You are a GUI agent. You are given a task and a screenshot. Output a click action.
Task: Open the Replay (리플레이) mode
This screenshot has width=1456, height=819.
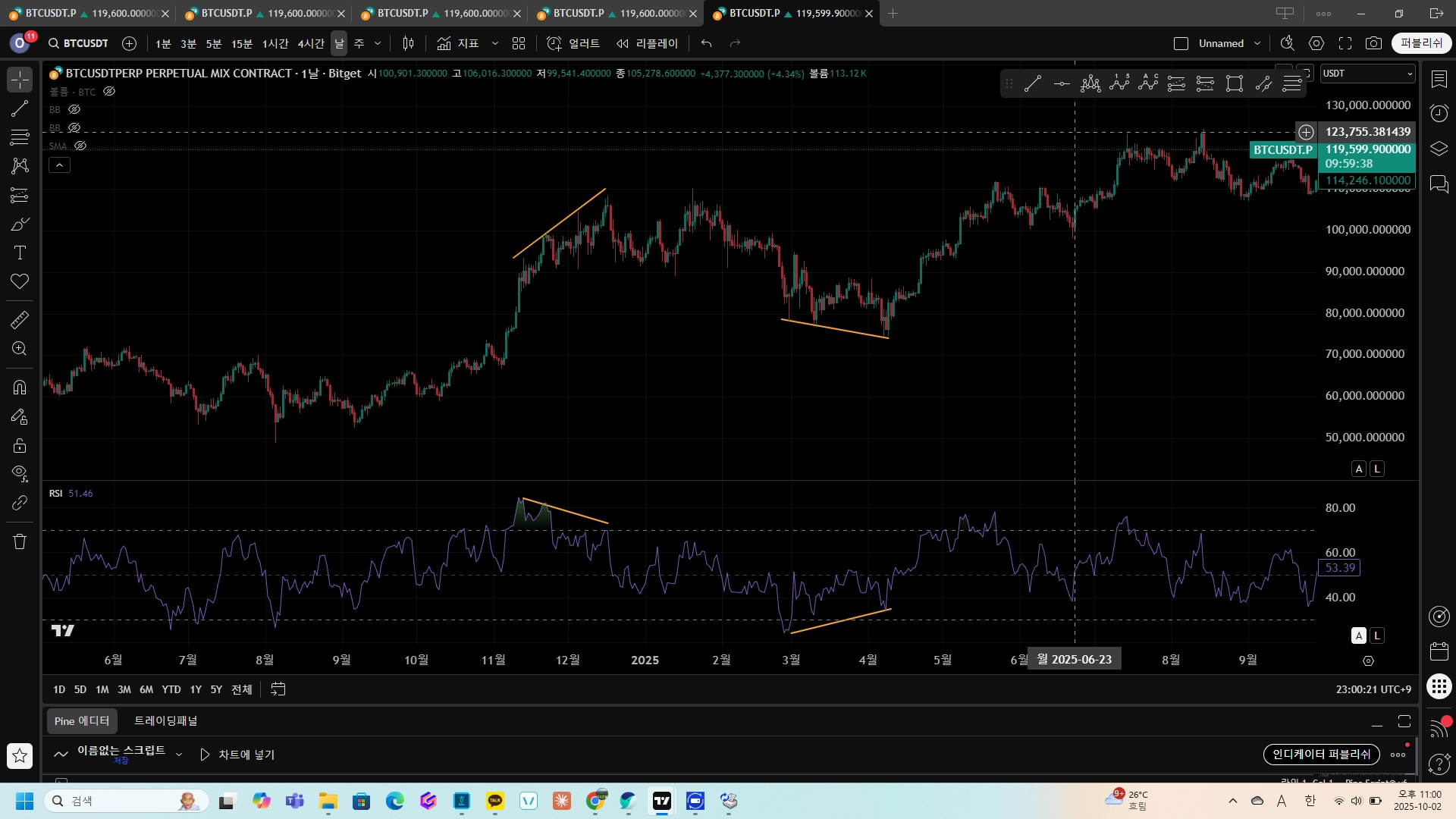point(647,43)
